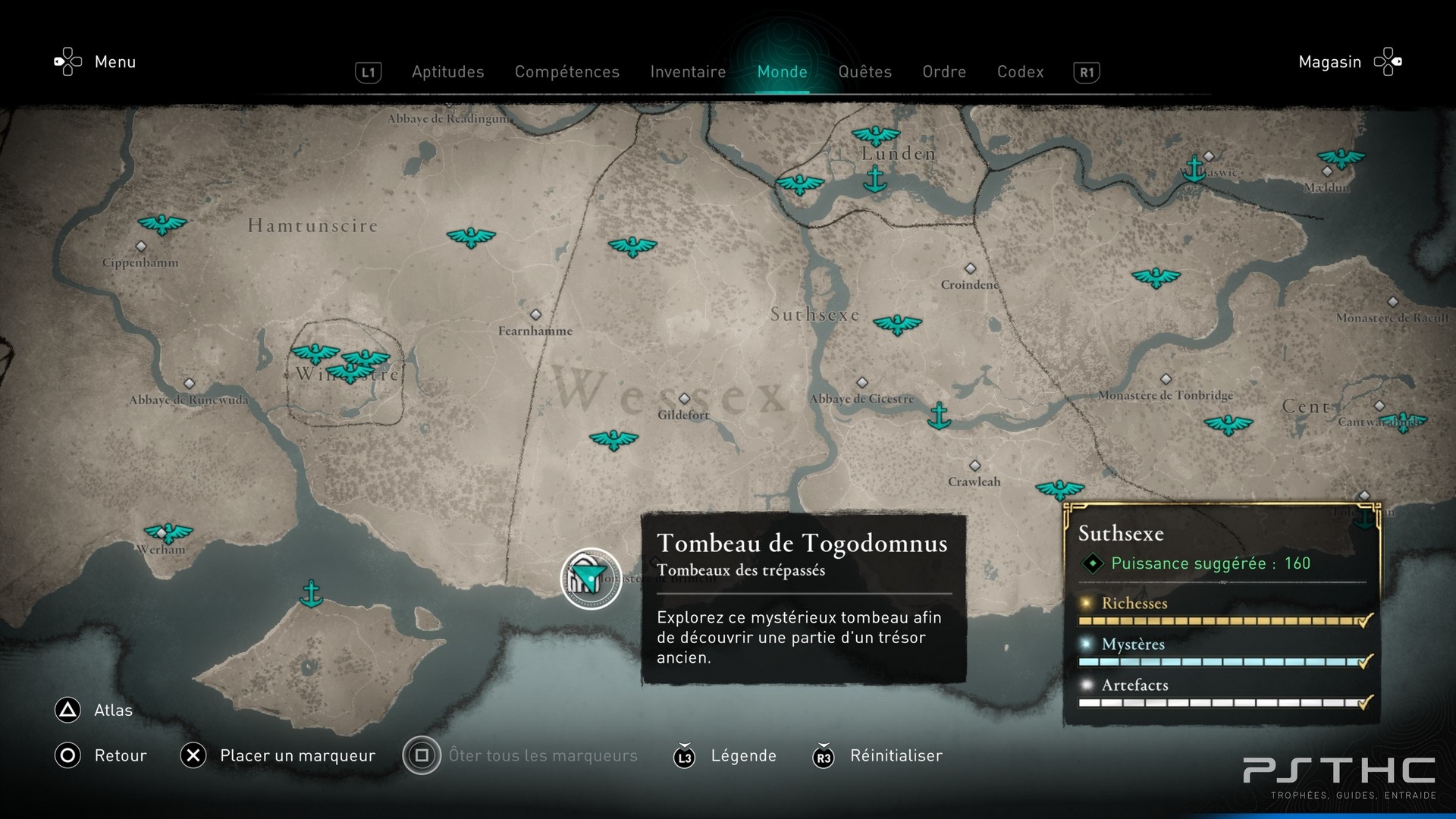
Task: Click the Gildefort location diamond
Action: tap(684, 398)
